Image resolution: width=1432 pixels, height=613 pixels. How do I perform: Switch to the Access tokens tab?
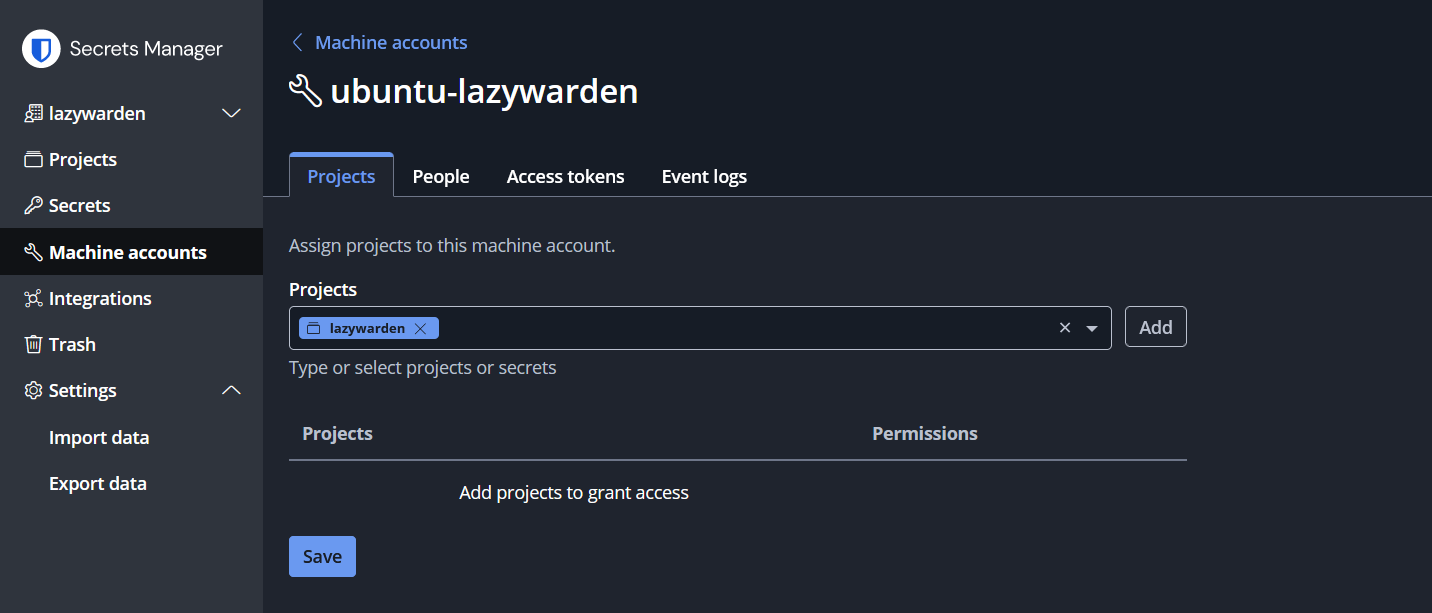[566, 176]
